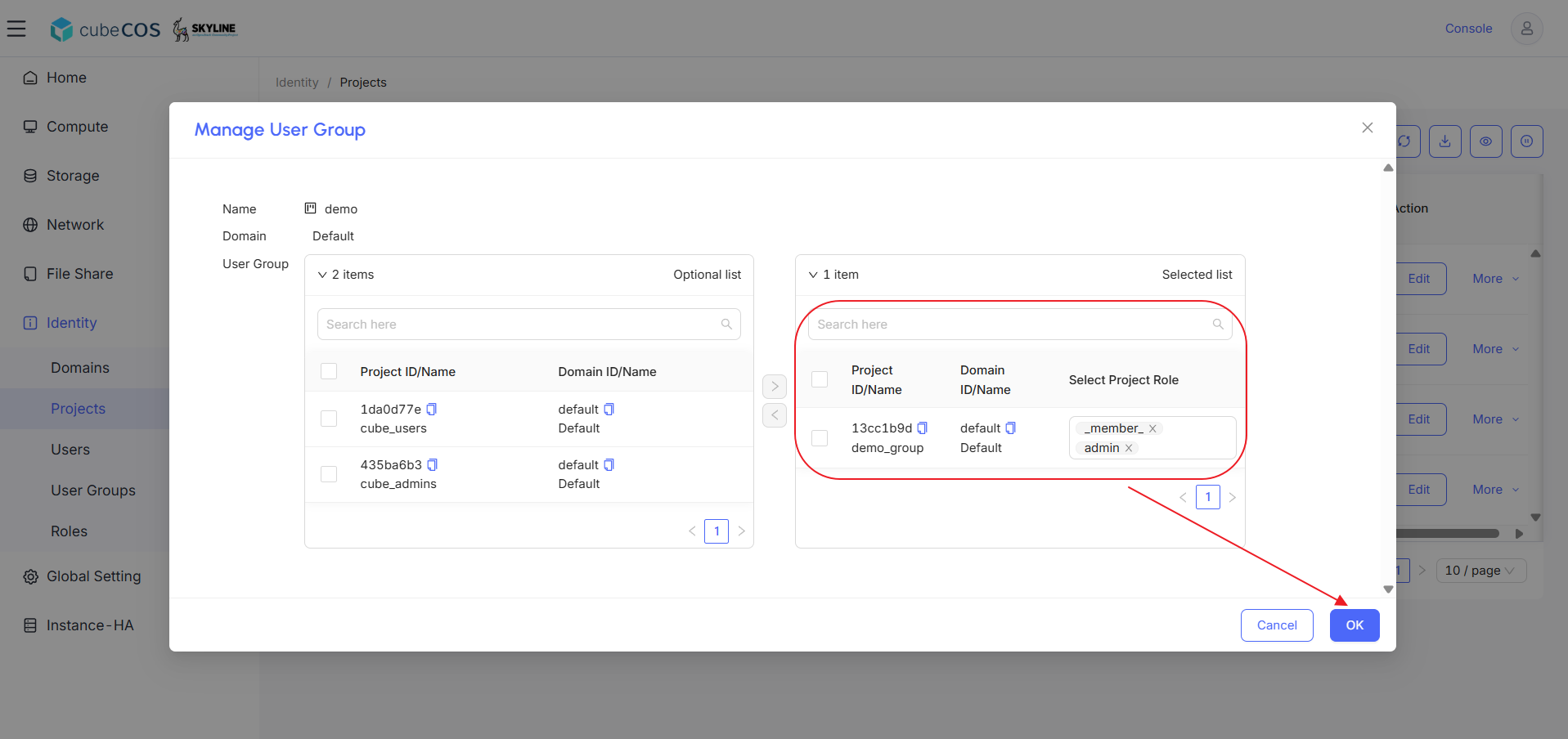Confirm with the OK button
This screenshot has height=739, width=1568.
tap(1355, 625)
